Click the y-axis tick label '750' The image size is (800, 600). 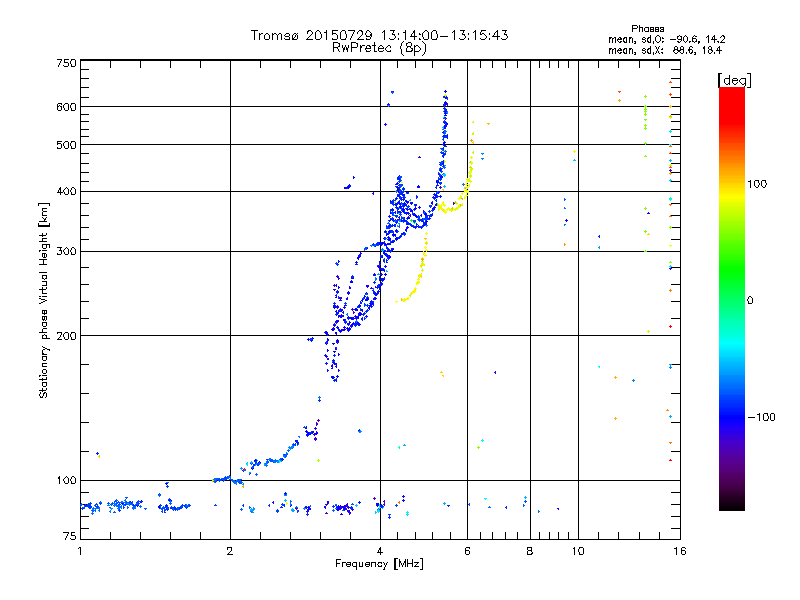66,64
